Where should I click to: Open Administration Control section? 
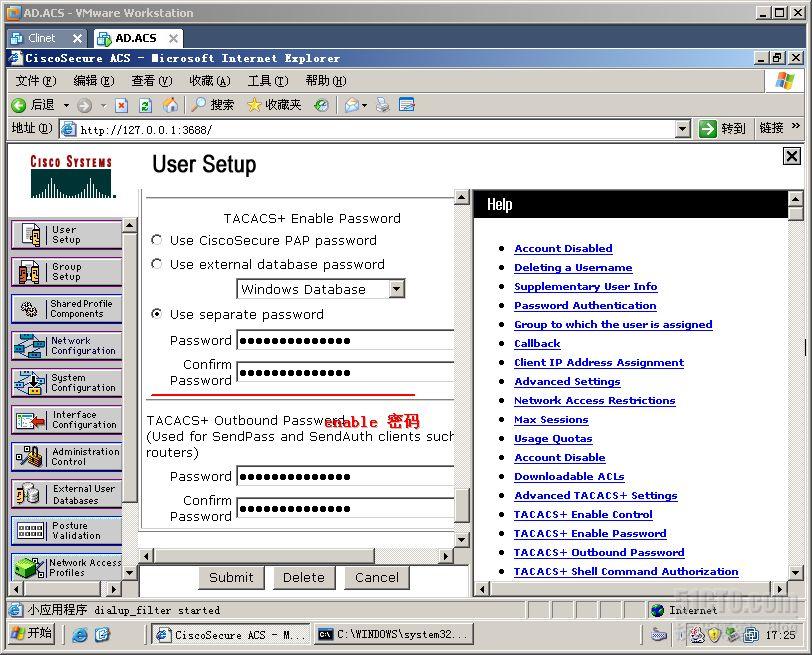tap(66, 457)
